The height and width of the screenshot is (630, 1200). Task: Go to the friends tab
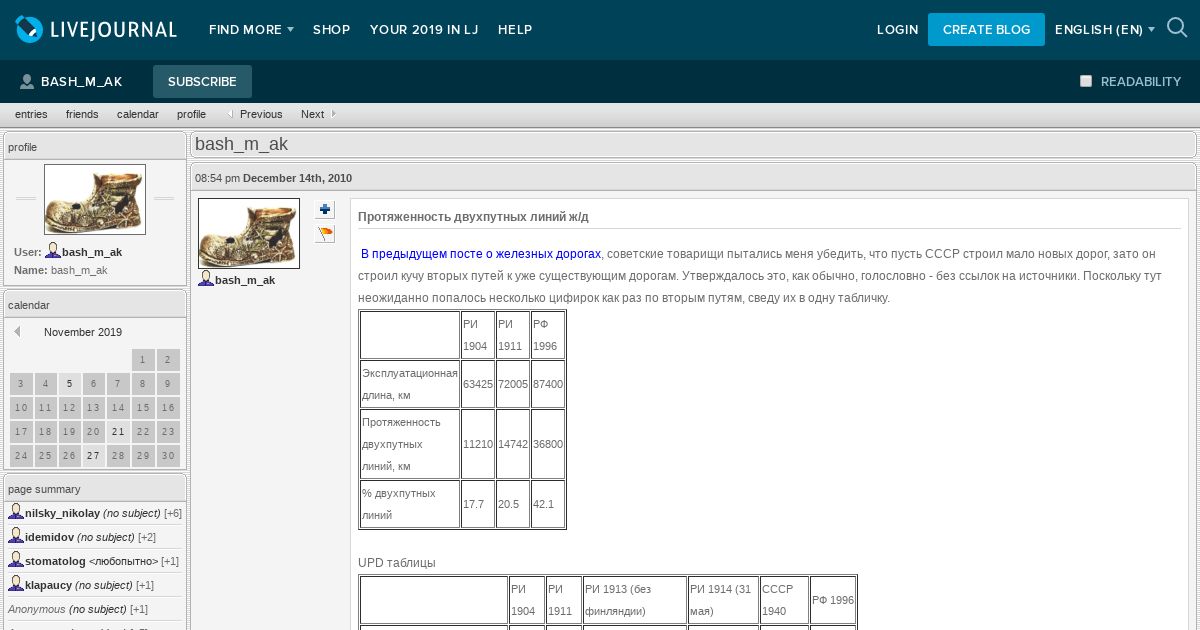pos(82,114)
